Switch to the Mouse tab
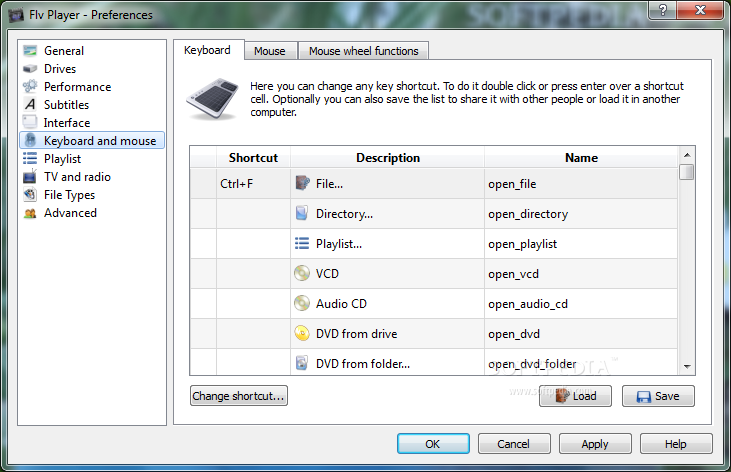 point(270,51)
